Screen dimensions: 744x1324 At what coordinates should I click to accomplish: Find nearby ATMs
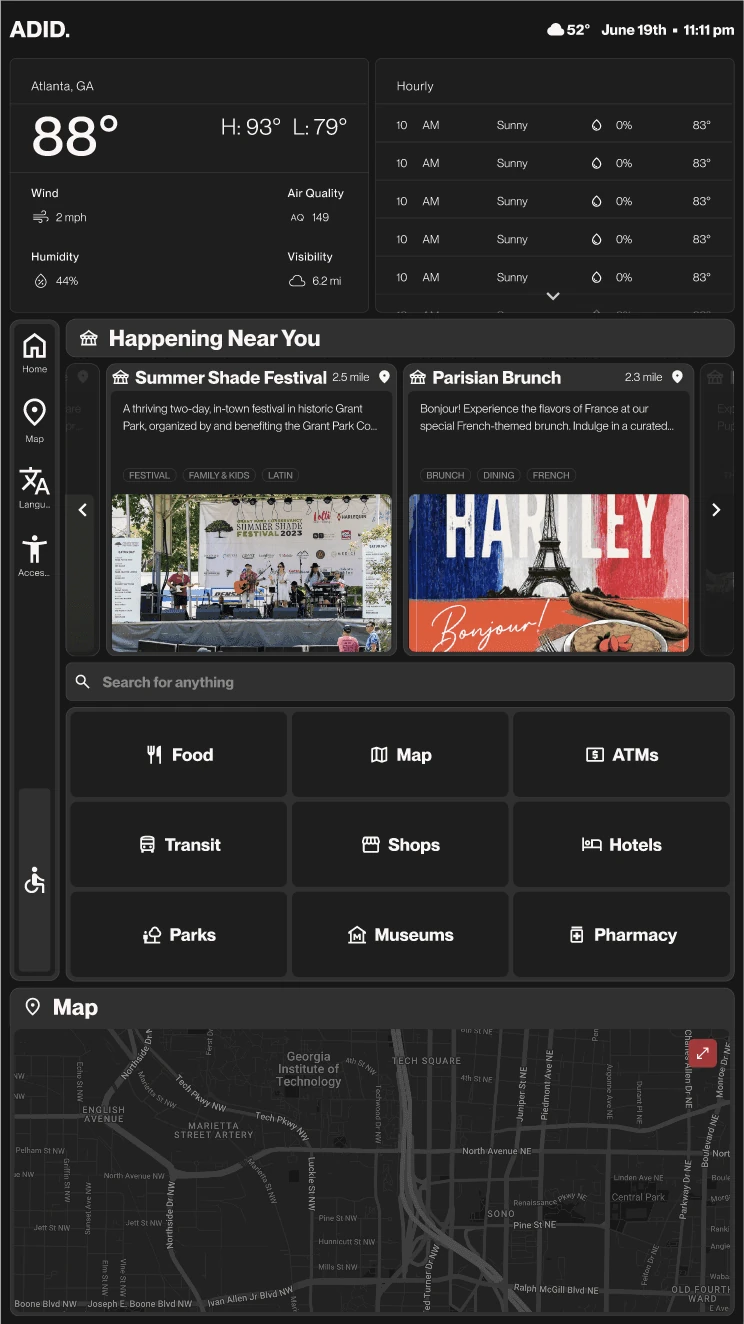[x=622, y=755]
